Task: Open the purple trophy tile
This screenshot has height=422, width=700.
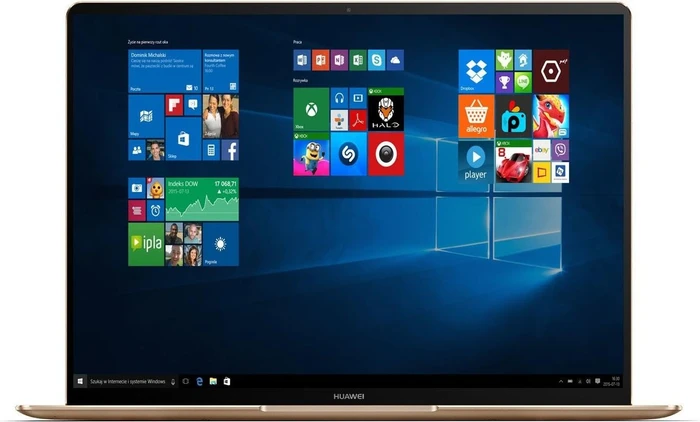Action: tap(504, 83)
